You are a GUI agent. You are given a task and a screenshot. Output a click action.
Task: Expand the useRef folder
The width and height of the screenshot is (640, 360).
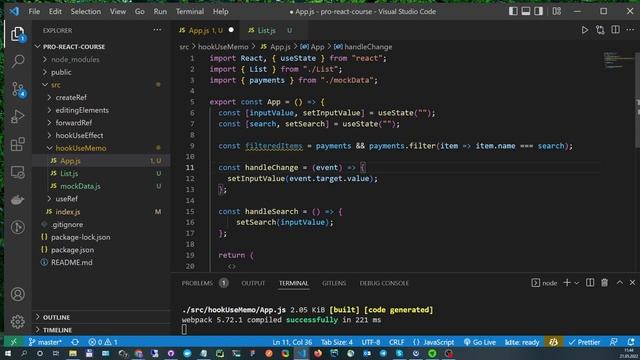(x=67, y=199)
